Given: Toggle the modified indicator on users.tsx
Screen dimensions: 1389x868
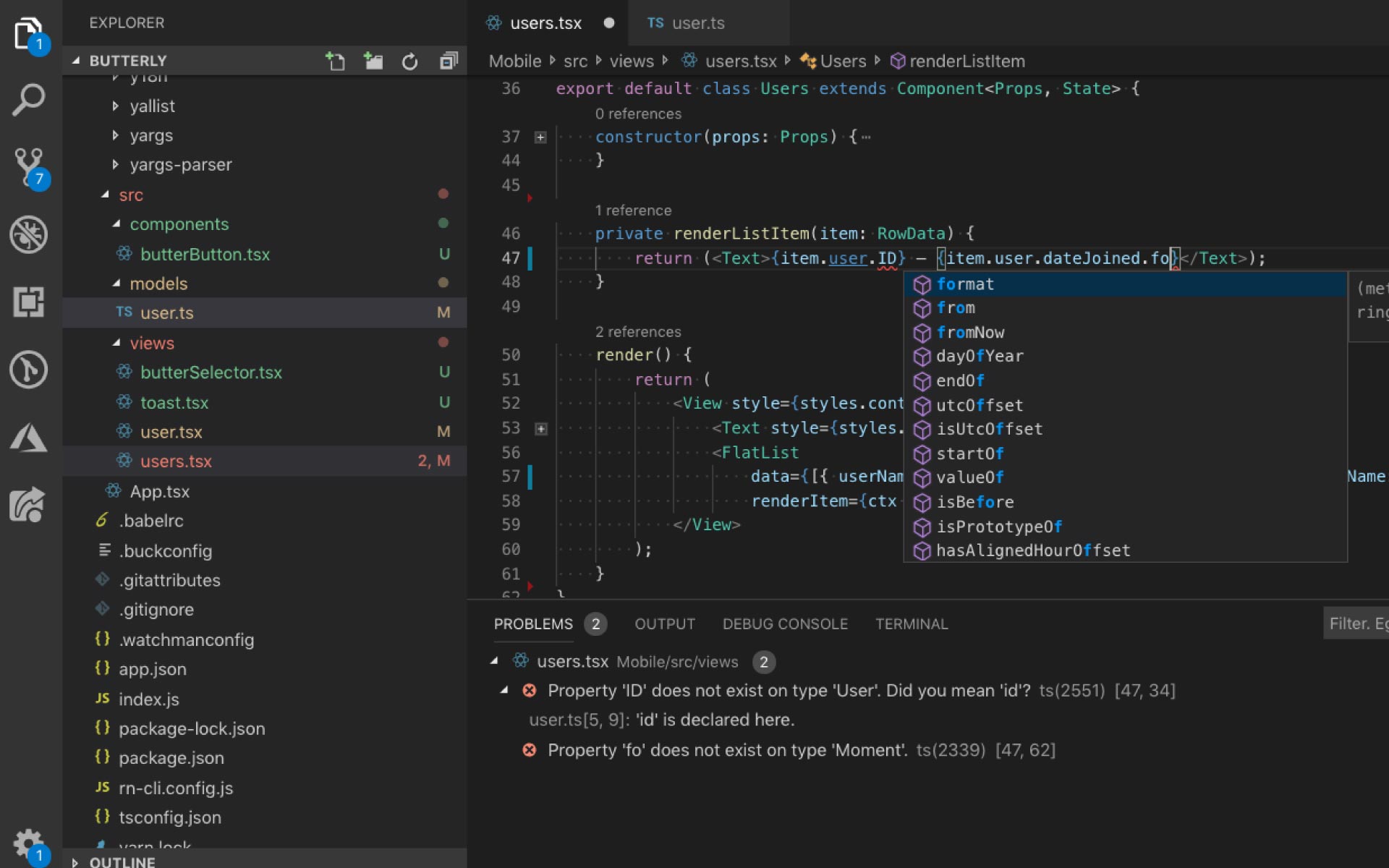Looking at the screenshot, I should click(x=610, y=22).
